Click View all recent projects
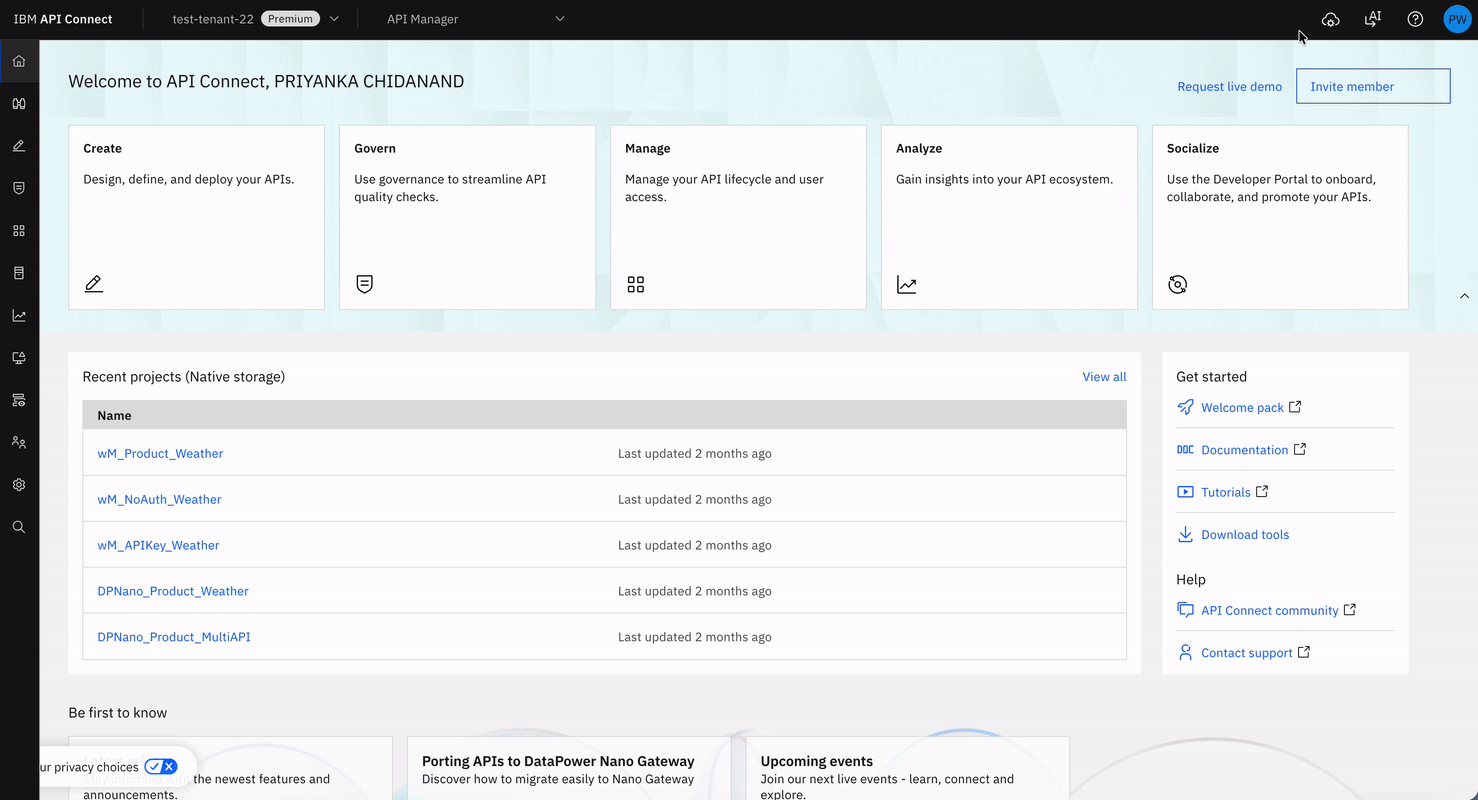 click(1104, 377)
